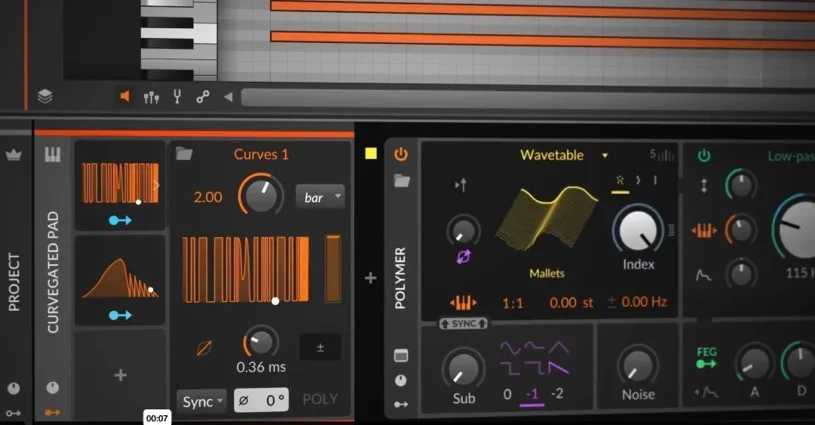Click the Index knob
Viewport: 815px width, 425px height.
[638, 230]
